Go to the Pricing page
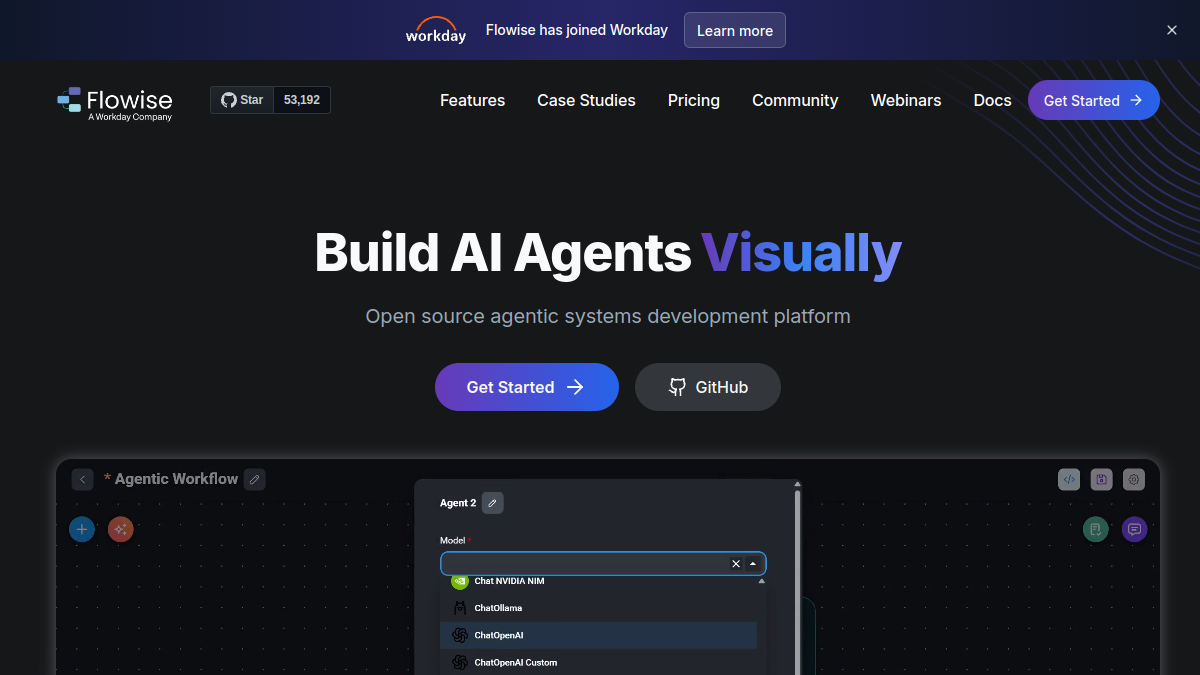Viewport: 1200px width, 675px height. tap(694, 100)
